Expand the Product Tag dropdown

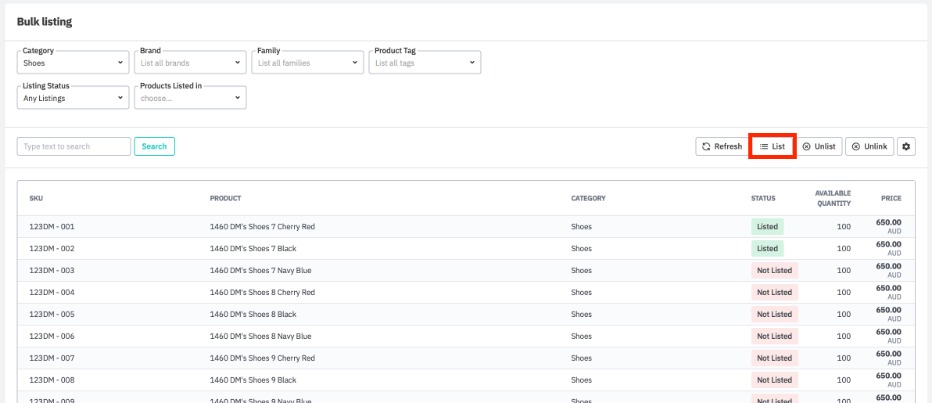[x=424, y=63]
